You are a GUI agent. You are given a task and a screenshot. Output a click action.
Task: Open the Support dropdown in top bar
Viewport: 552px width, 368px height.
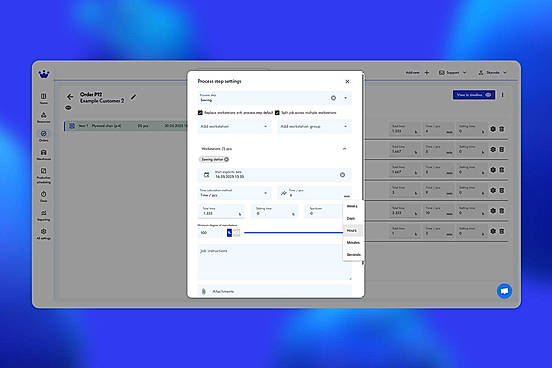click(452, 73)
